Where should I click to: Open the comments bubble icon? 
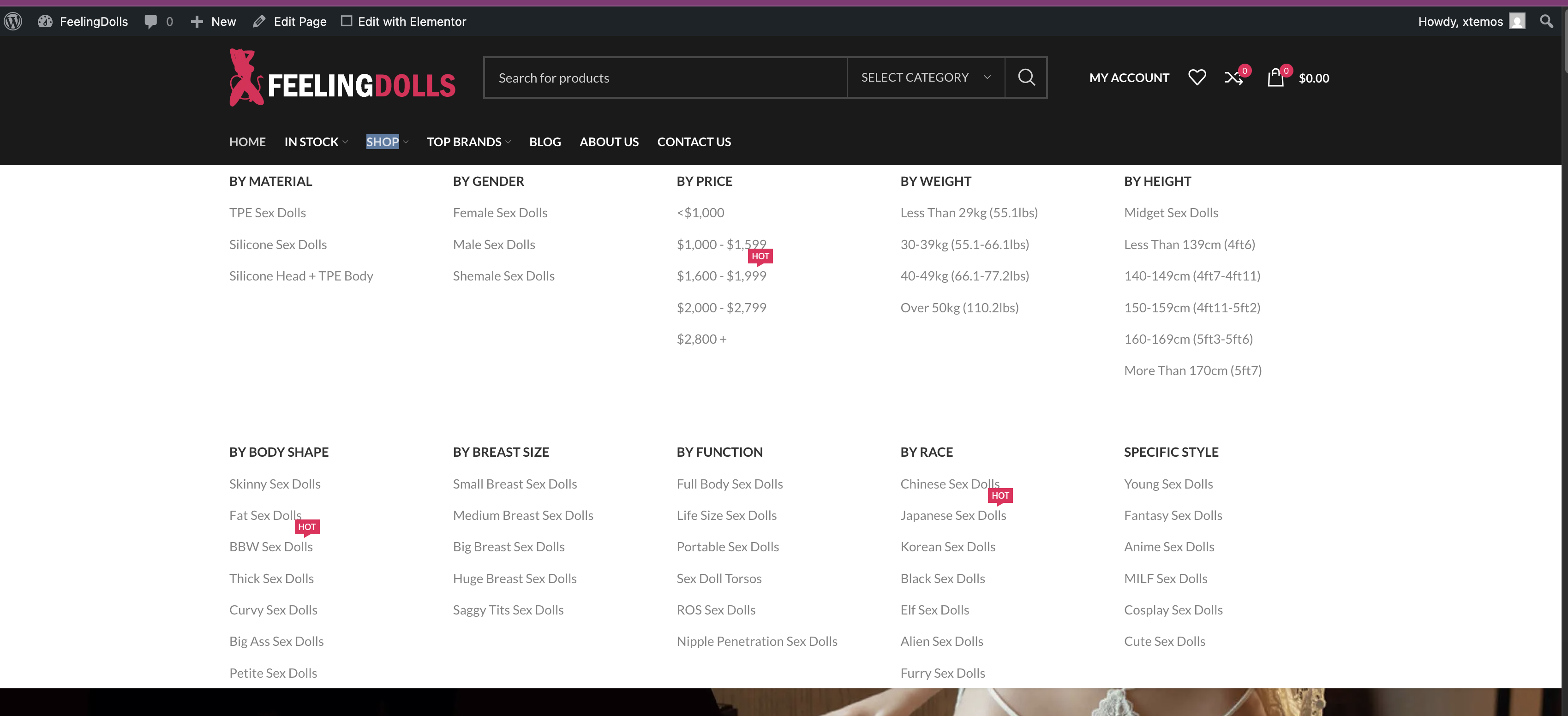150,21
